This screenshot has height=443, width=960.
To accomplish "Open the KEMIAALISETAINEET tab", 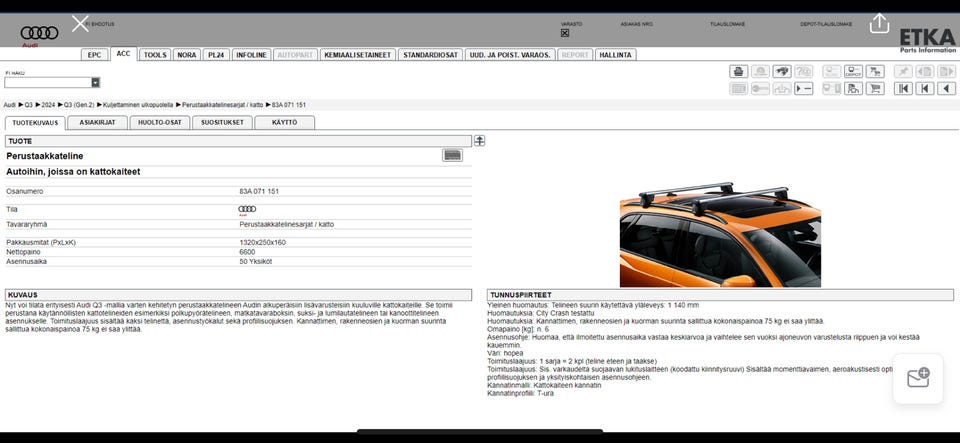I will (358, 54).
